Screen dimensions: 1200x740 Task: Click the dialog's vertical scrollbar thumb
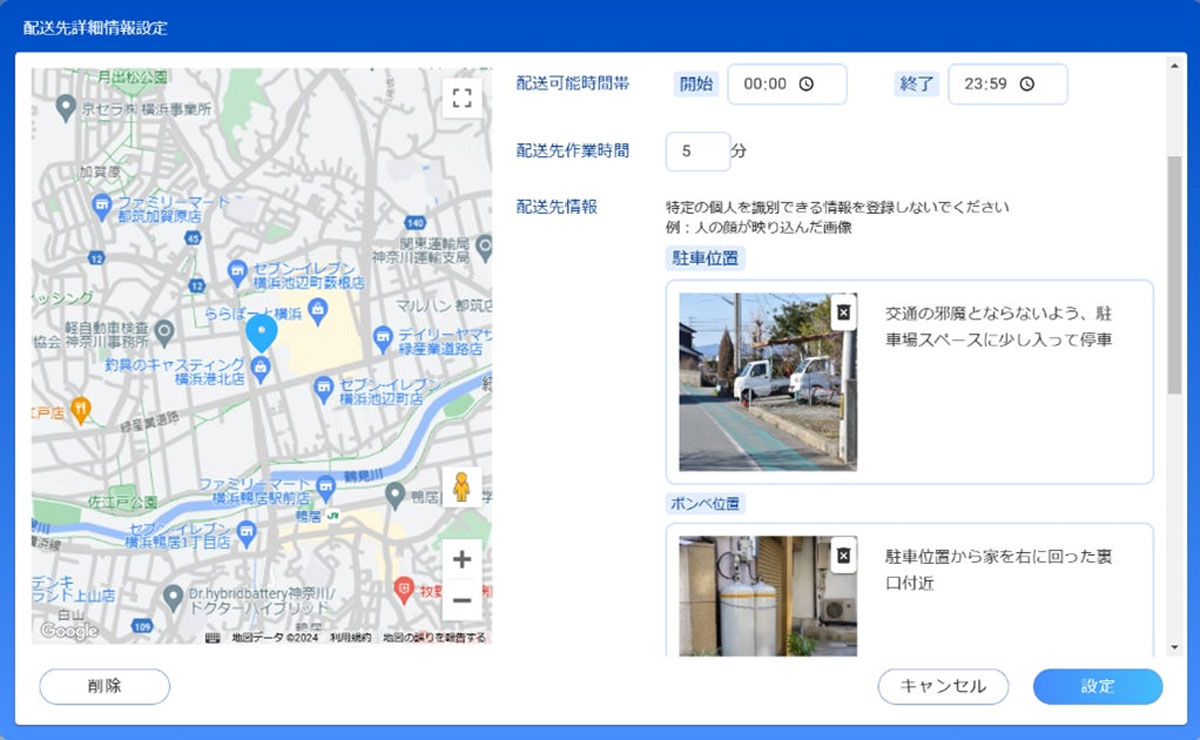pos(1174,275)
